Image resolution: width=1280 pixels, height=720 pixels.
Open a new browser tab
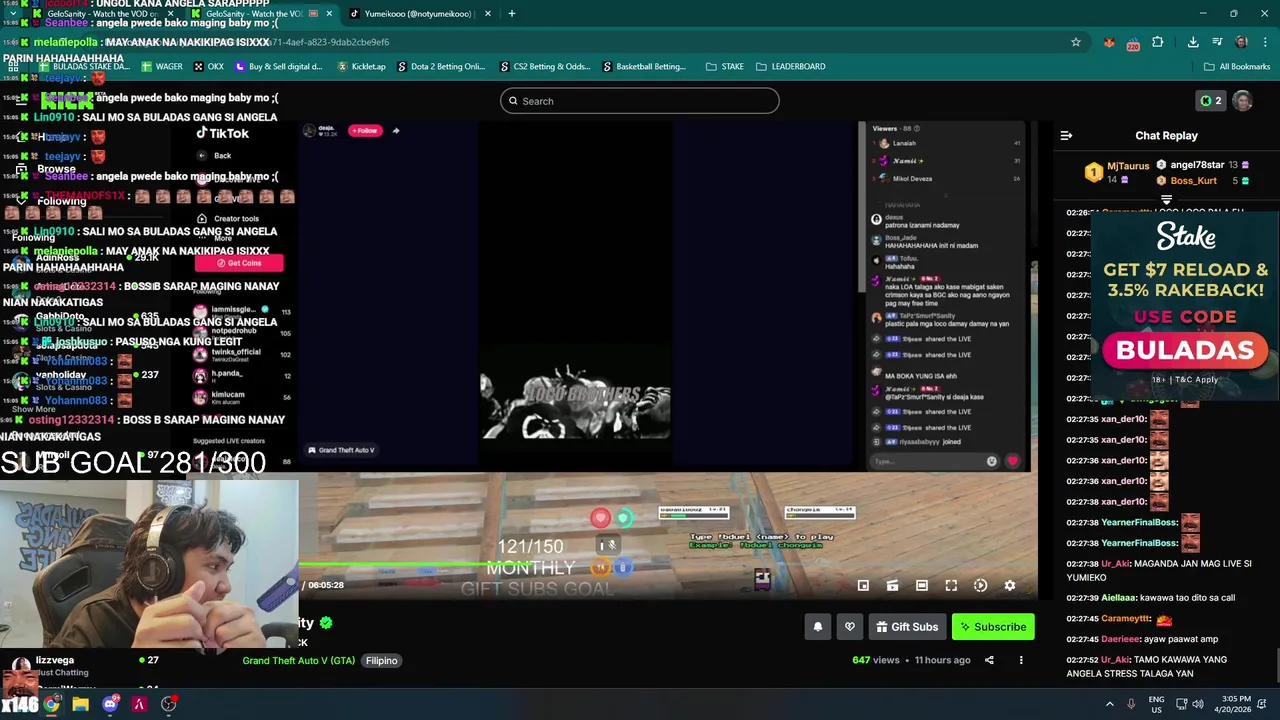pyautogui.click(x=511, y=14)
